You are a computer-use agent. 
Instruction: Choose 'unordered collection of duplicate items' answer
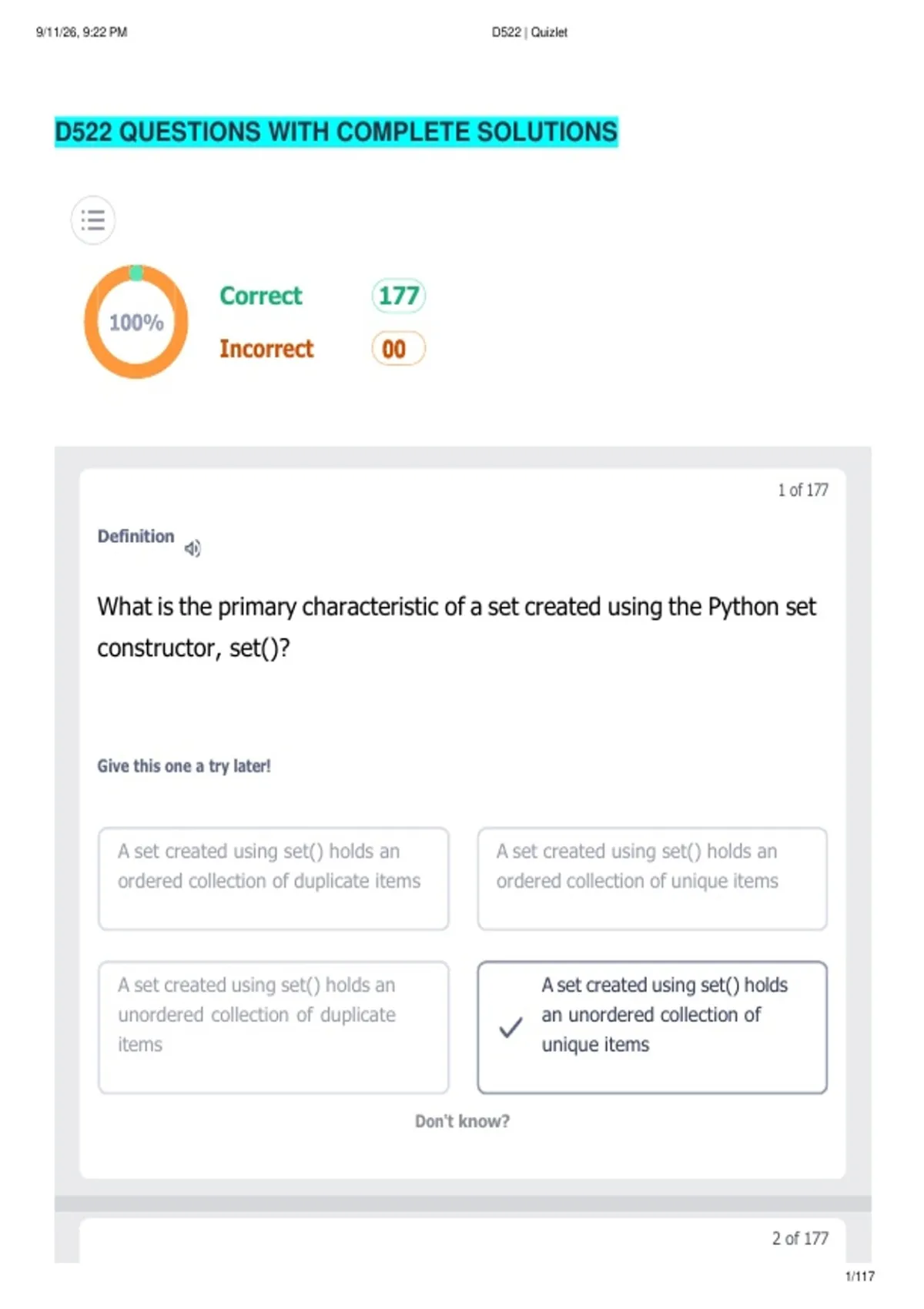coord(273,1027)
